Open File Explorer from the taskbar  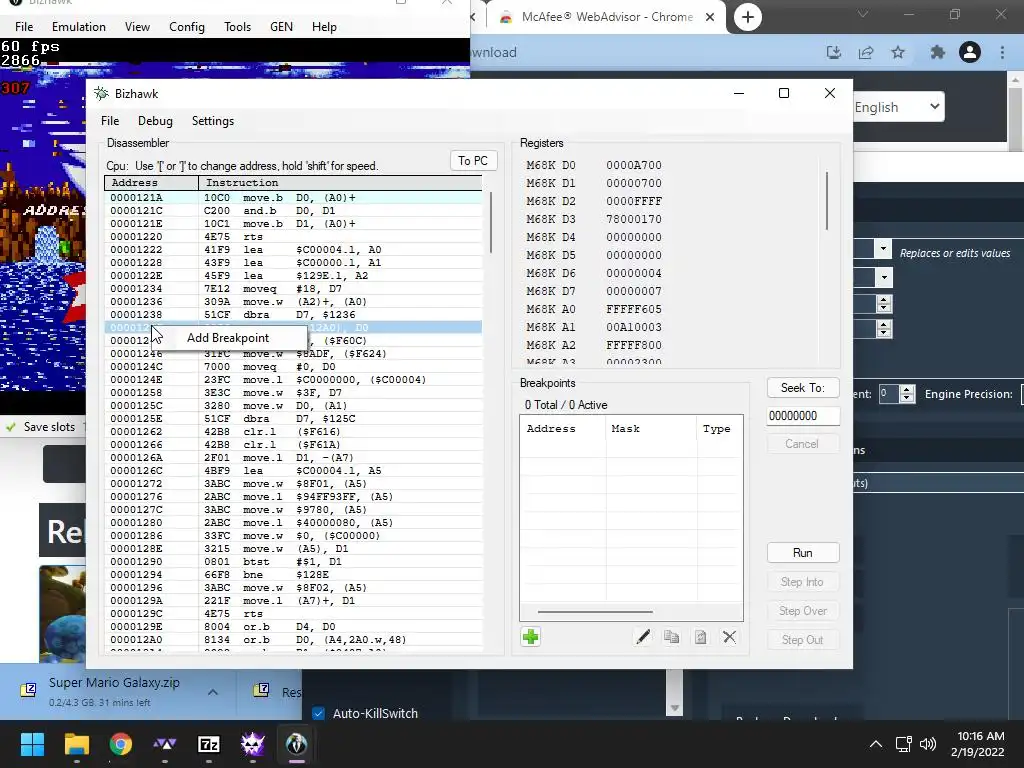76,744
